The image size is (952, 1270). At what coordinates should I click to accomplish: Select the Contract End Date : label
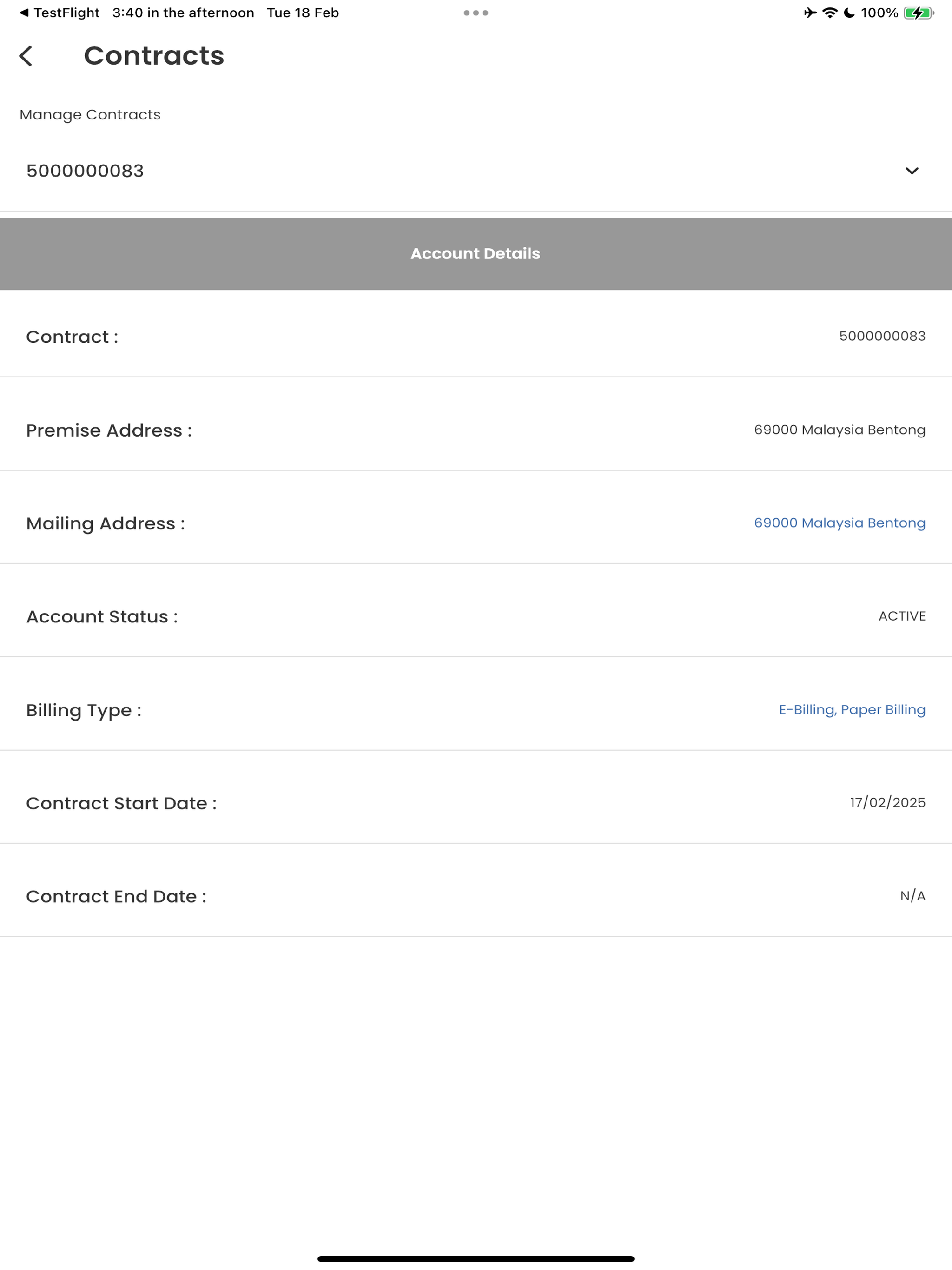pyautogui.click(x=117, y=896)
